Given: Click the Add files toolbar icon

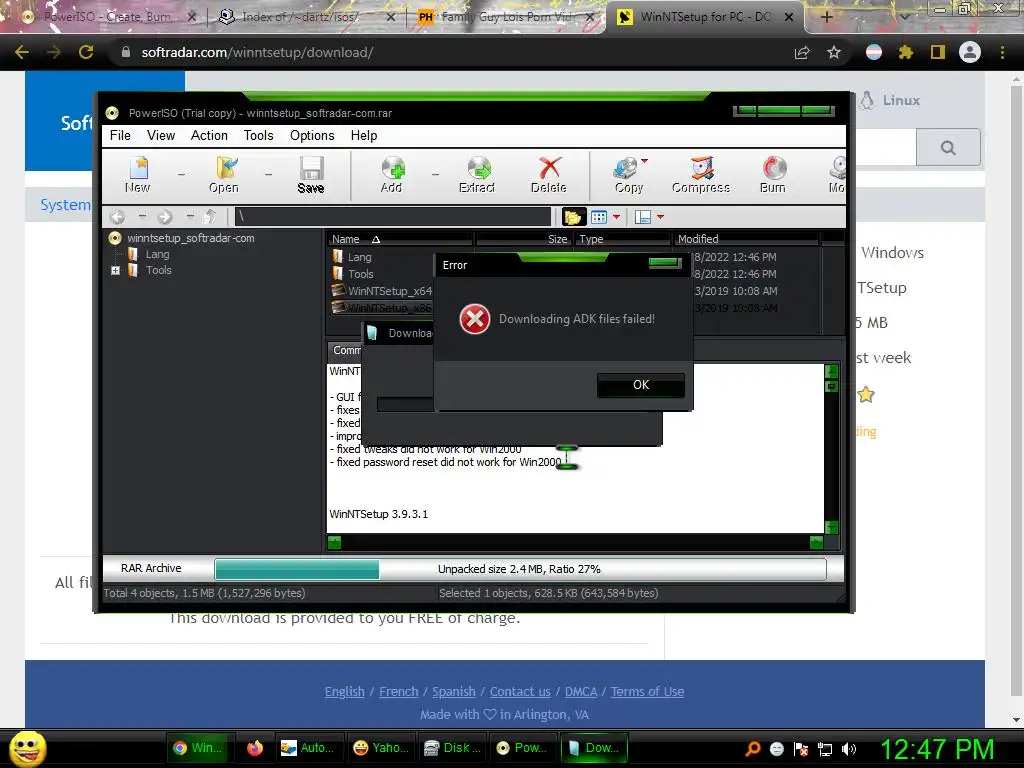Looking at the screenshot, I should [391, 175].
